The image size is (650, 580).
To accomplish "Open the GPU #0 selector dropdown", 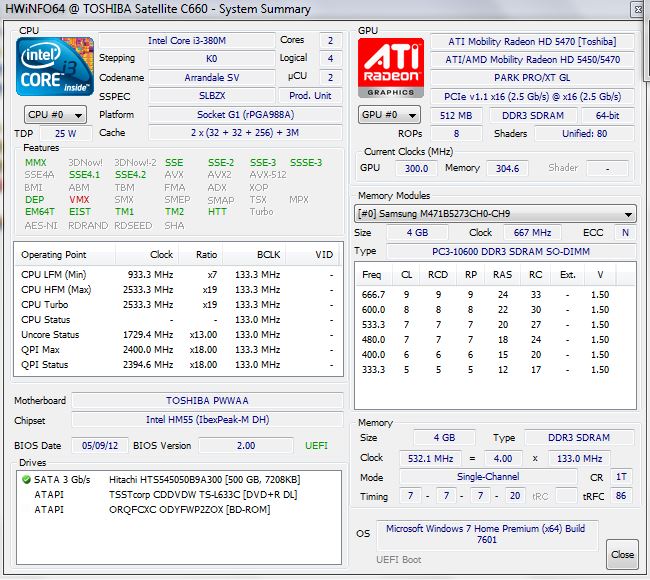I will [389, 115].
